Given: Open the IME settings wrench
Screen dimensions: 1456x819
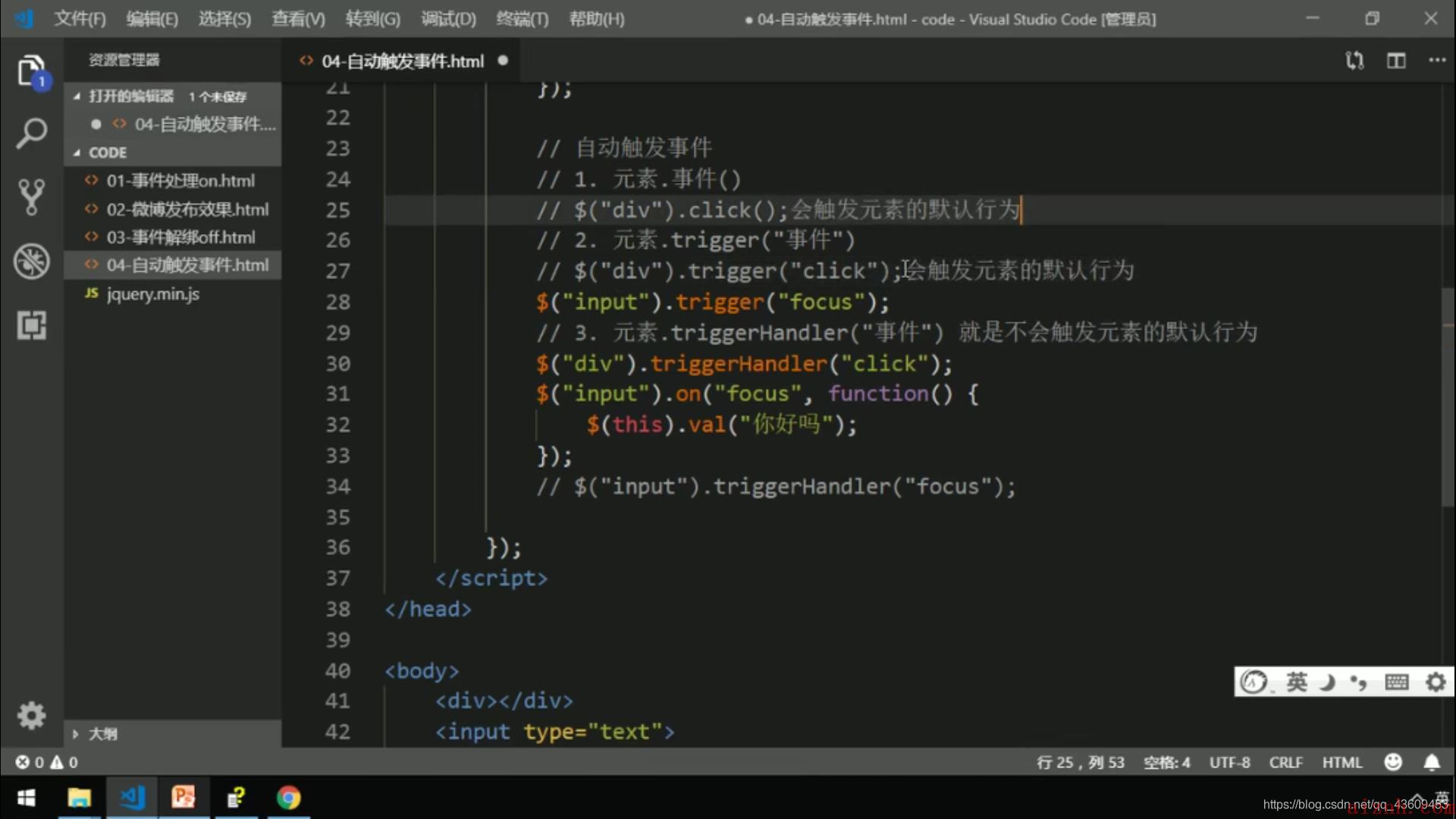Looking at the screenshot, I should 1436,682.
